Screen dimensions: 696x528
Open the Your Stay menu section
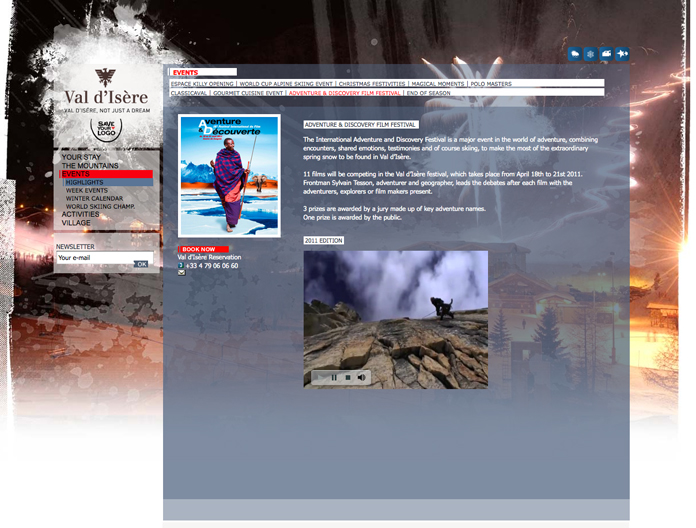(x=81, y=158)
